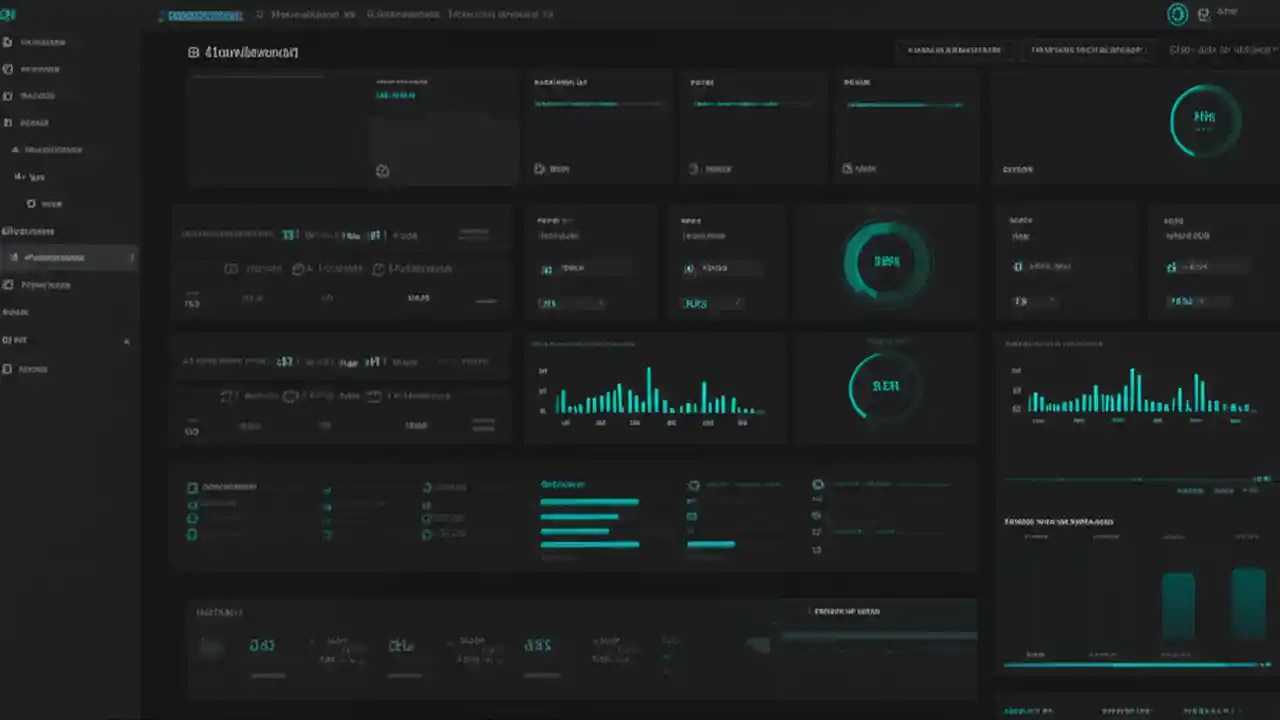Viewport: 1280px width, 720px height.
Task: Select the dashboard grid icon beside the page title
Action: coord(193,52)
